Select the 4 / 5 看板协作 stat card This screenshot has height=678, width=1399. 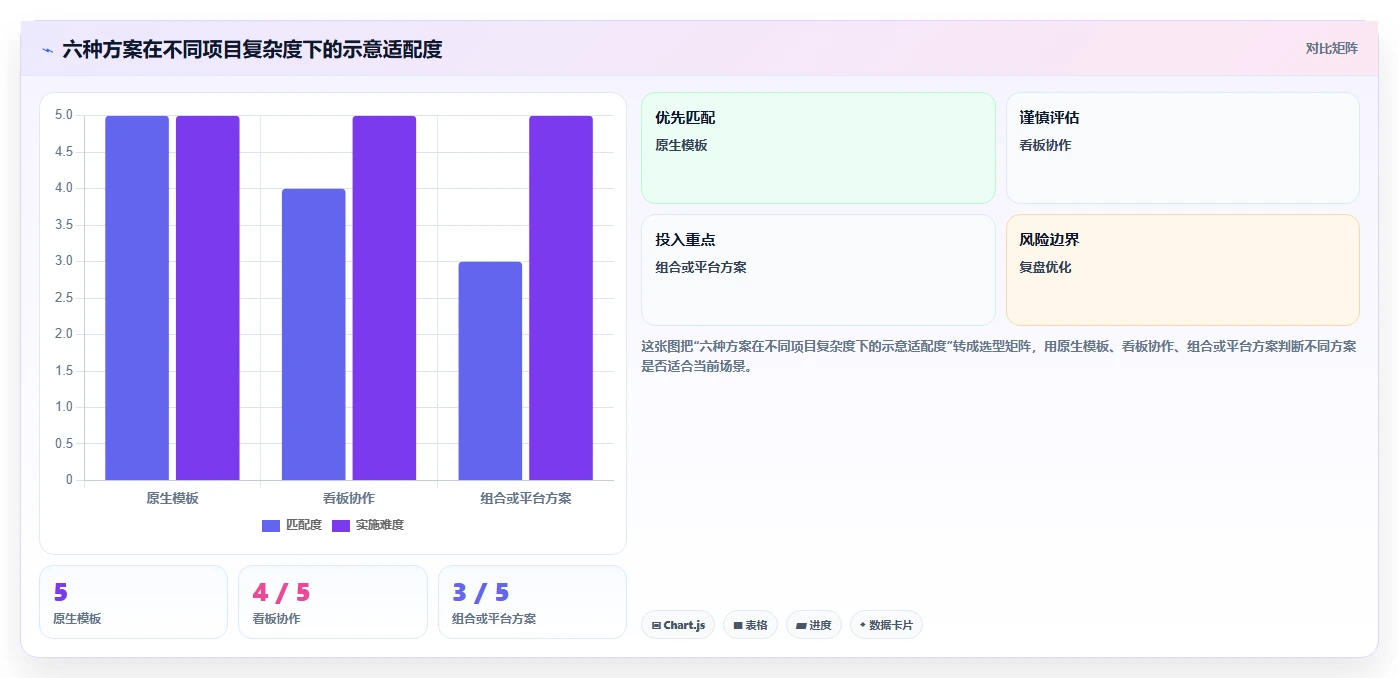click(x=333, y=602)
